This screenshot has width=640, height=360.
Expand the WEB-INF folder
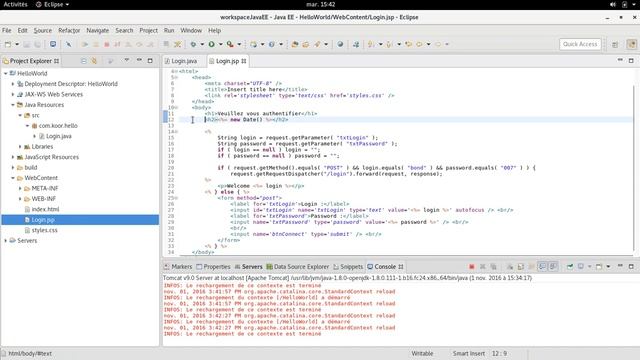coord(20,199)
